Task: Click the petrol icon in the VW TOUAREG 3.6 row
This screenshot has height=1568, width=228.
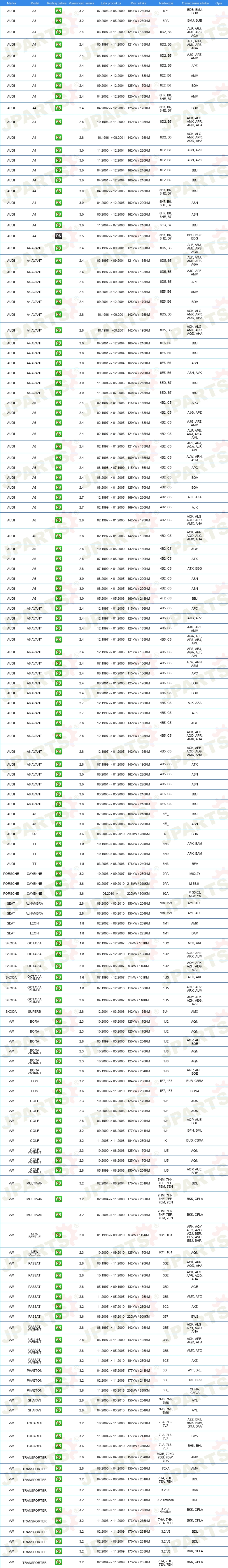Action: (58, 1446)
